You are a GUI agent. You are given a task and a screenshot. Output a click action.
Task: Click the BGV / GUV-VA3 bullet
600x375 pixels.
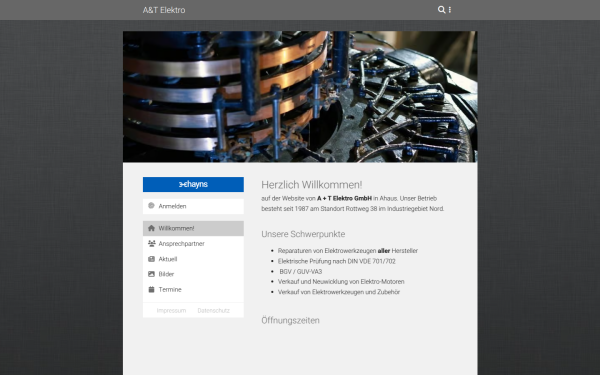[300, 272]
